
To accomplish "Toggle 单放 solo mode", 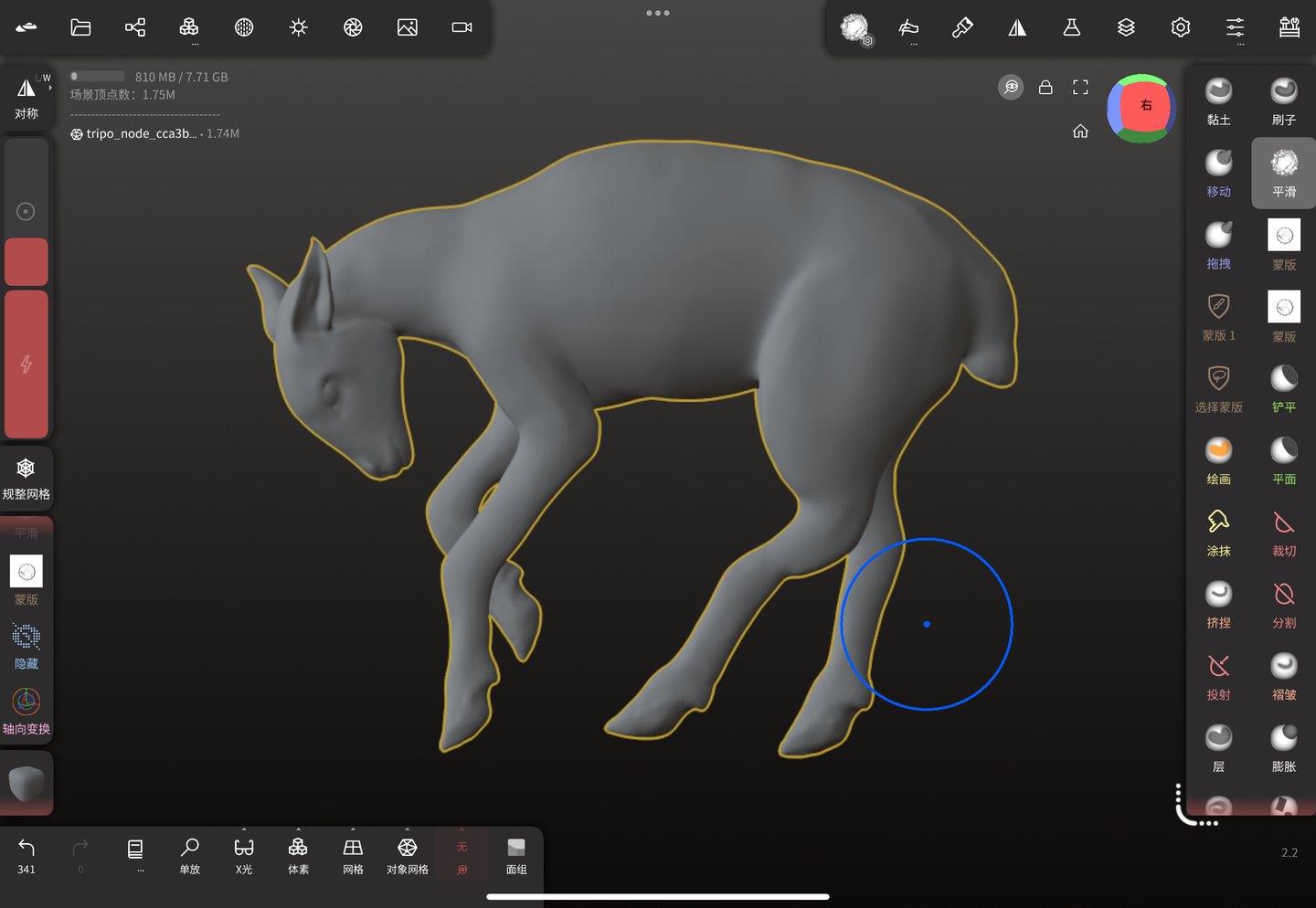I will pyautogui.click(x=190, y=856).
